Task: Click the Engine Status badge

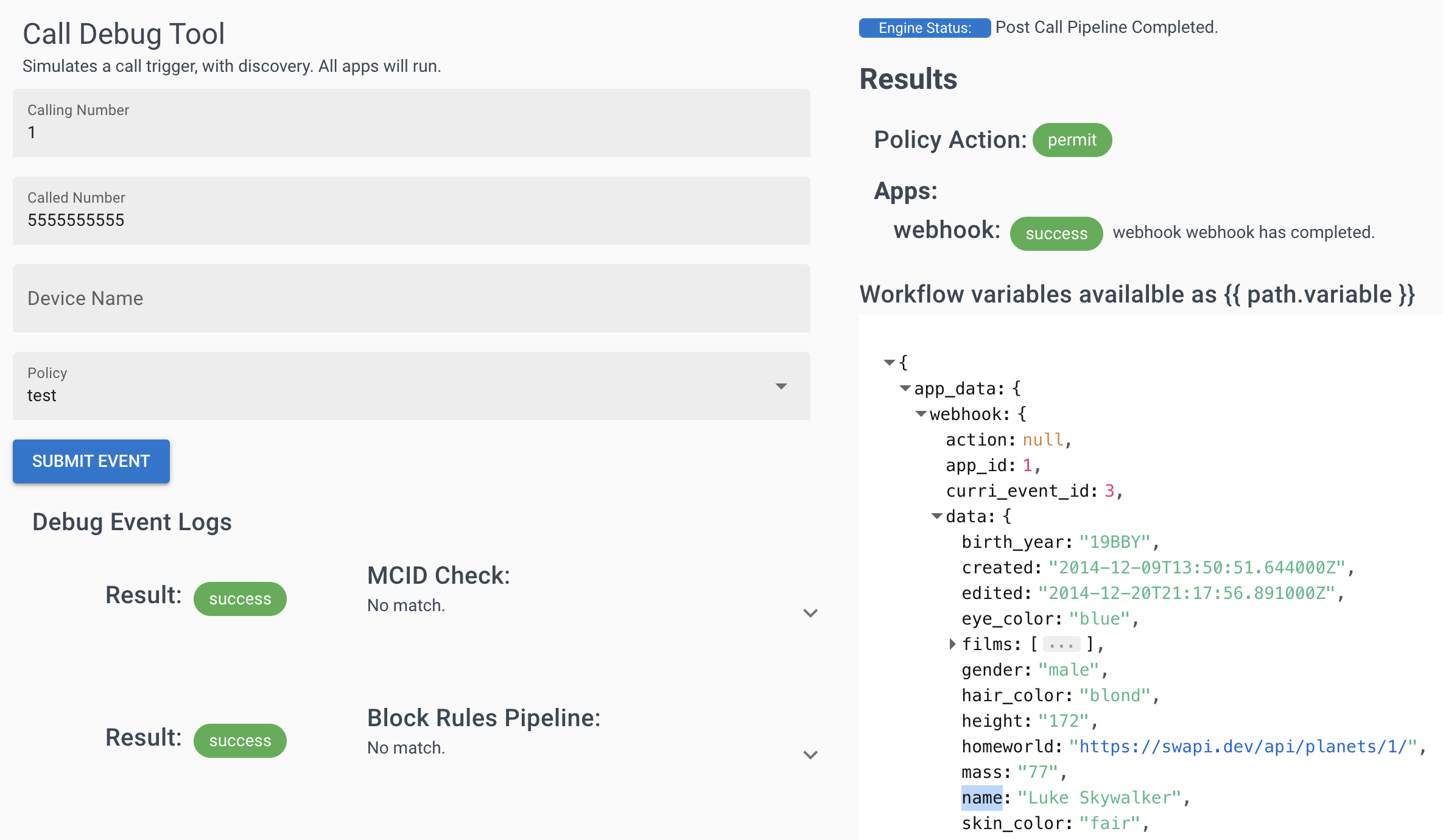Action: pyautogui.click(x=924, y=27)
